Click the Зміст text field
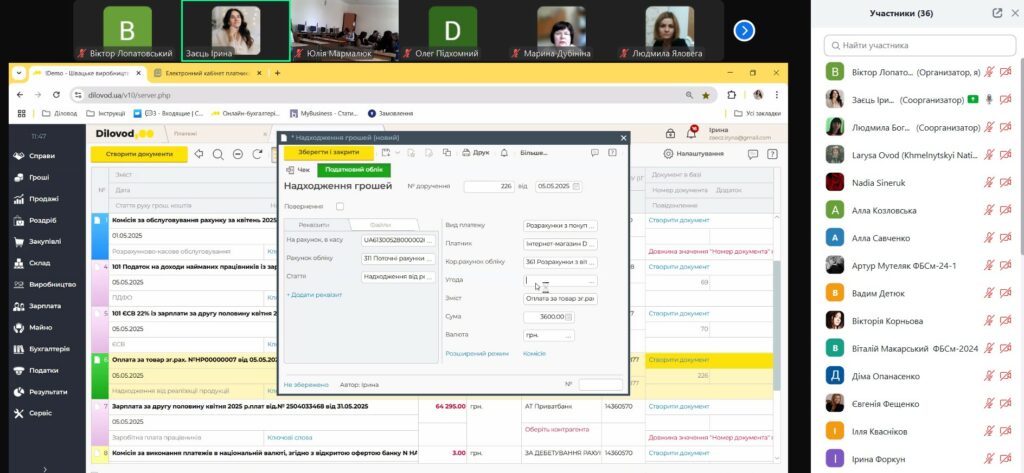 [x=560, y=299]
